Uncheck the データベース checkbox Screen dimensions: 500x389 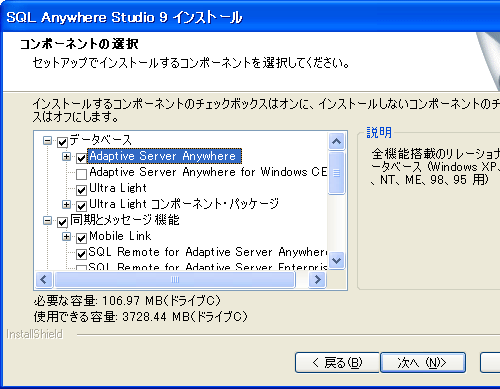(62, 142)
